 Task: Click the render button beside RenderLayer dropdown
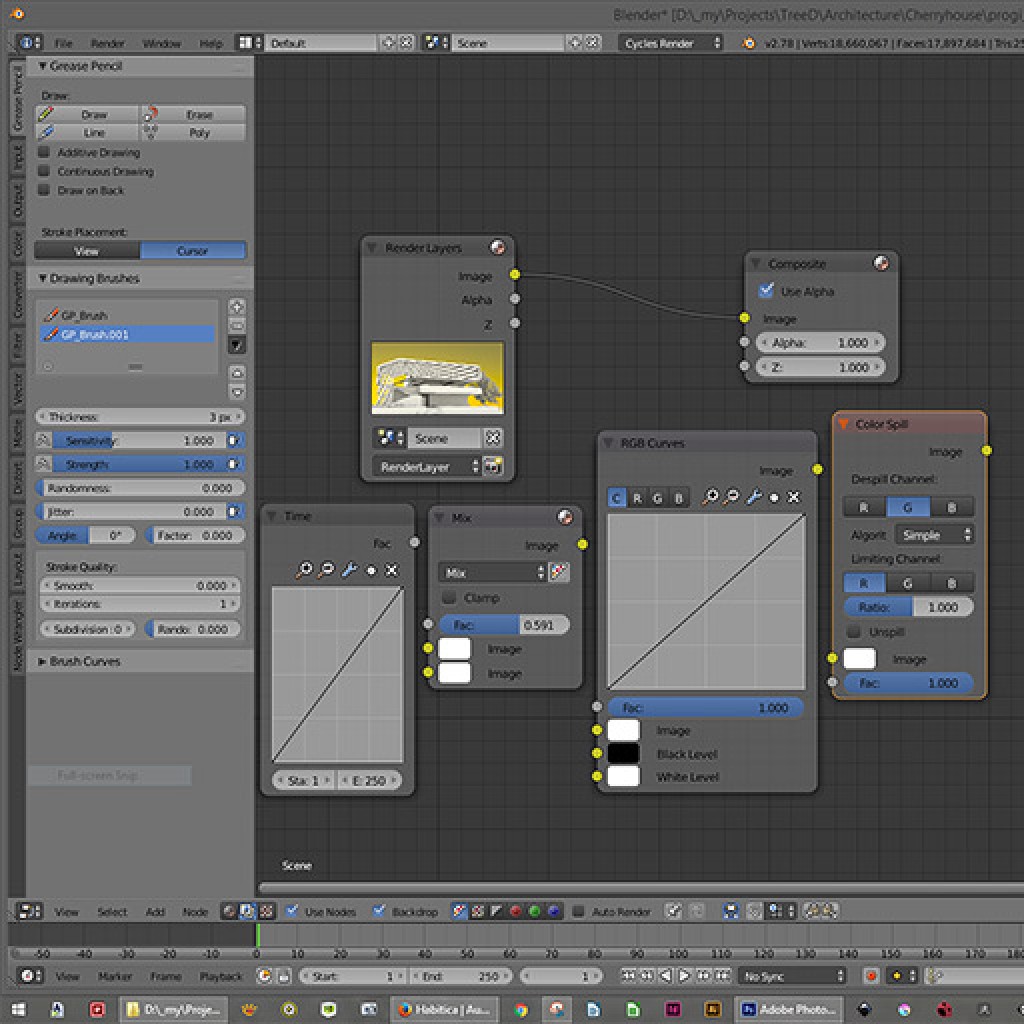click(x=492, y=466)
